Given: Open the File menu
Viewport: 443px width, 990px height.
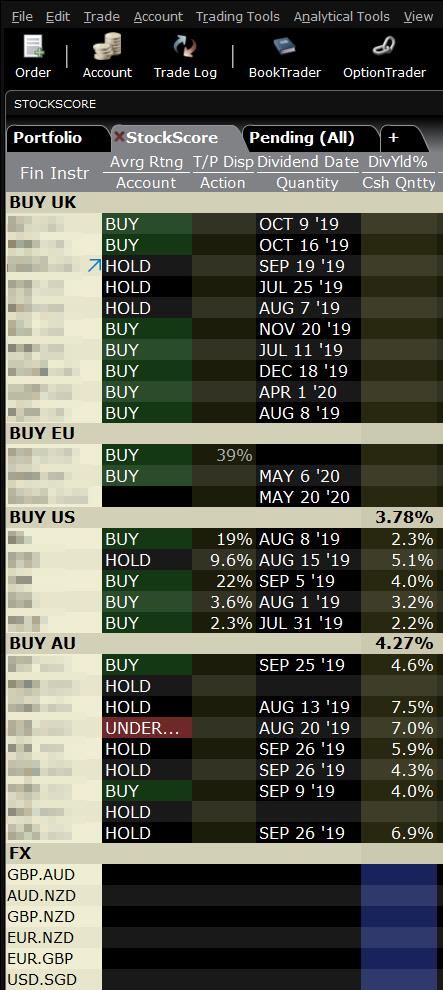Looking at the screenshot, I should (22, 16).
